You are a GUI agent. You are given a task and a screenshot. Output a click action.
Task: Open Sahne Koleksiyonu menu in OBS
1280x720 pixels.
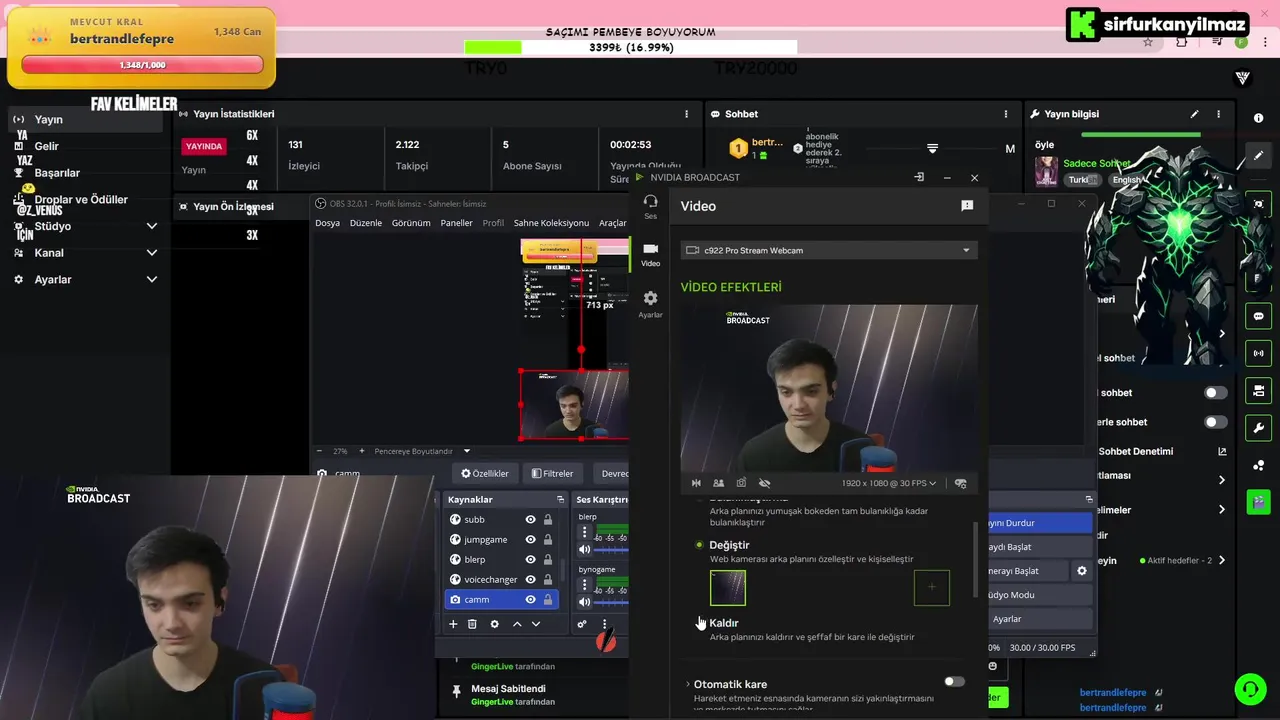pos(551,223)
